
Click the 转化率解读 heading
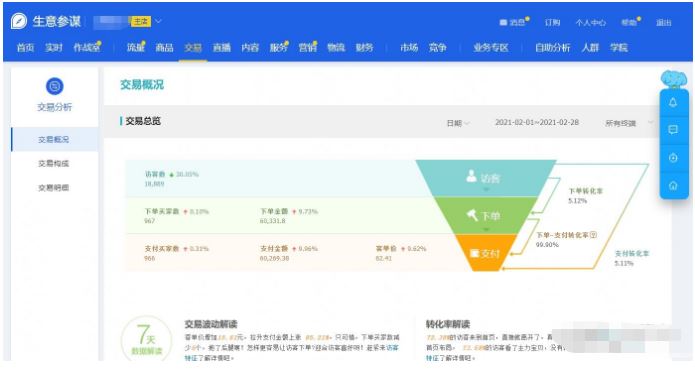(x=448, y=324)
